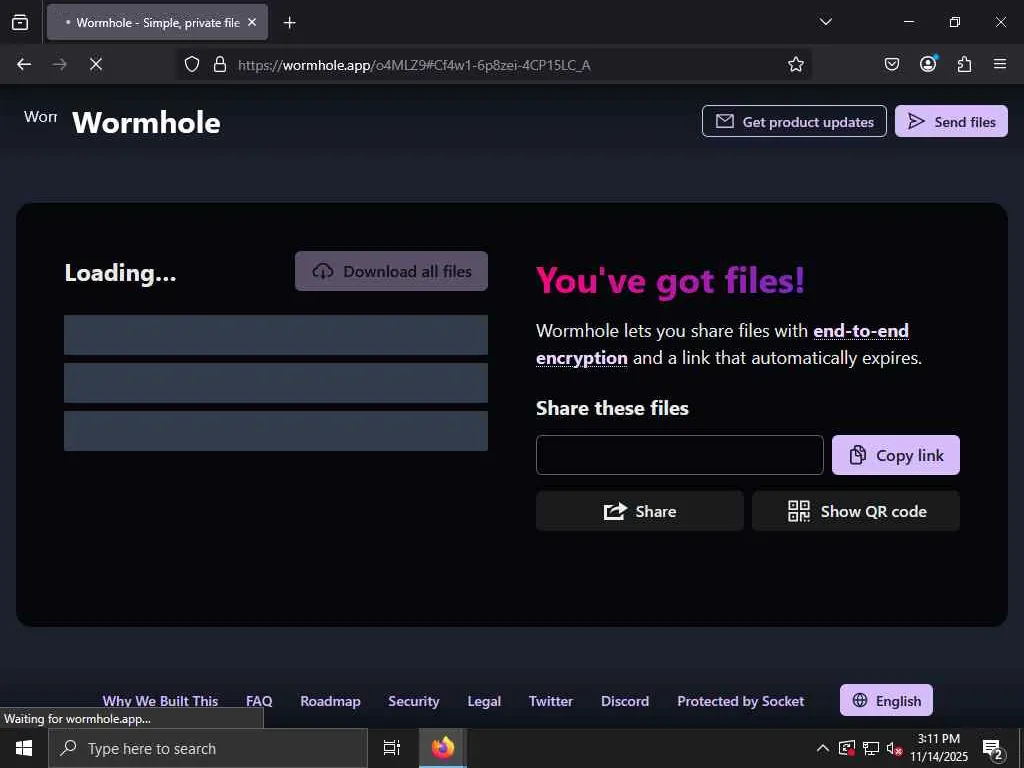This screenshot has height=768, width=1024.
Task: Click the first loading placeholder row
Action: (x=276, y=334)
